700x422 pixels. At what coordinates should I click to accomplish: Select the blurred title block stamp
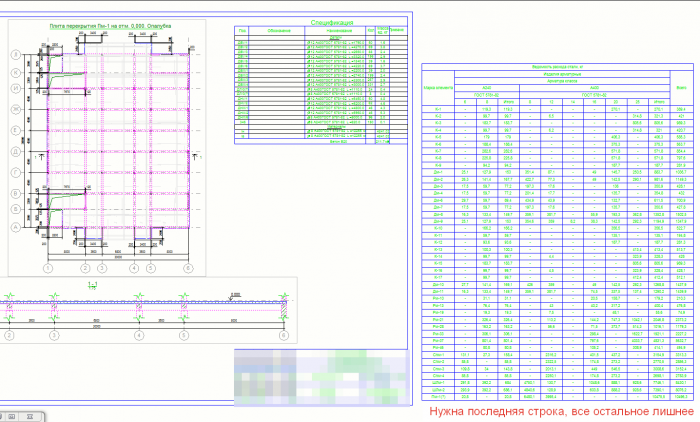(x=321, y=378)
